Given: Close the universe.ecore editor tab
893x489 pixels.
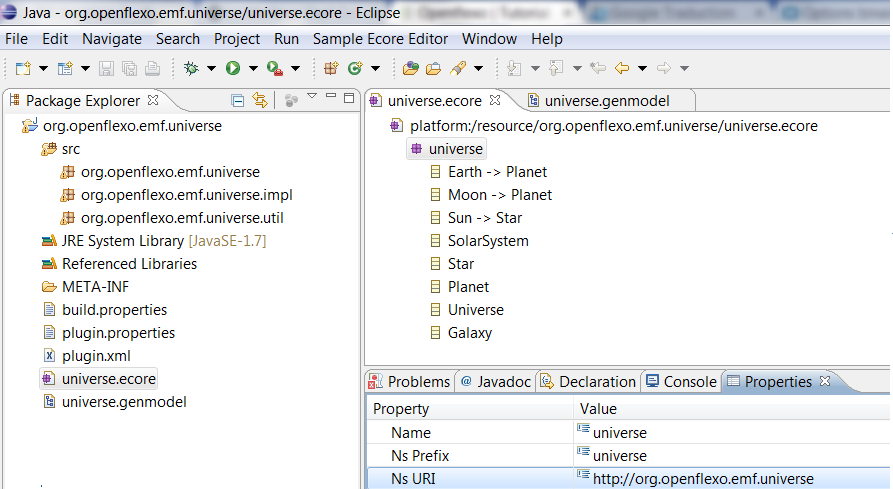Looking at the screenshot, I should click(495, 100).
